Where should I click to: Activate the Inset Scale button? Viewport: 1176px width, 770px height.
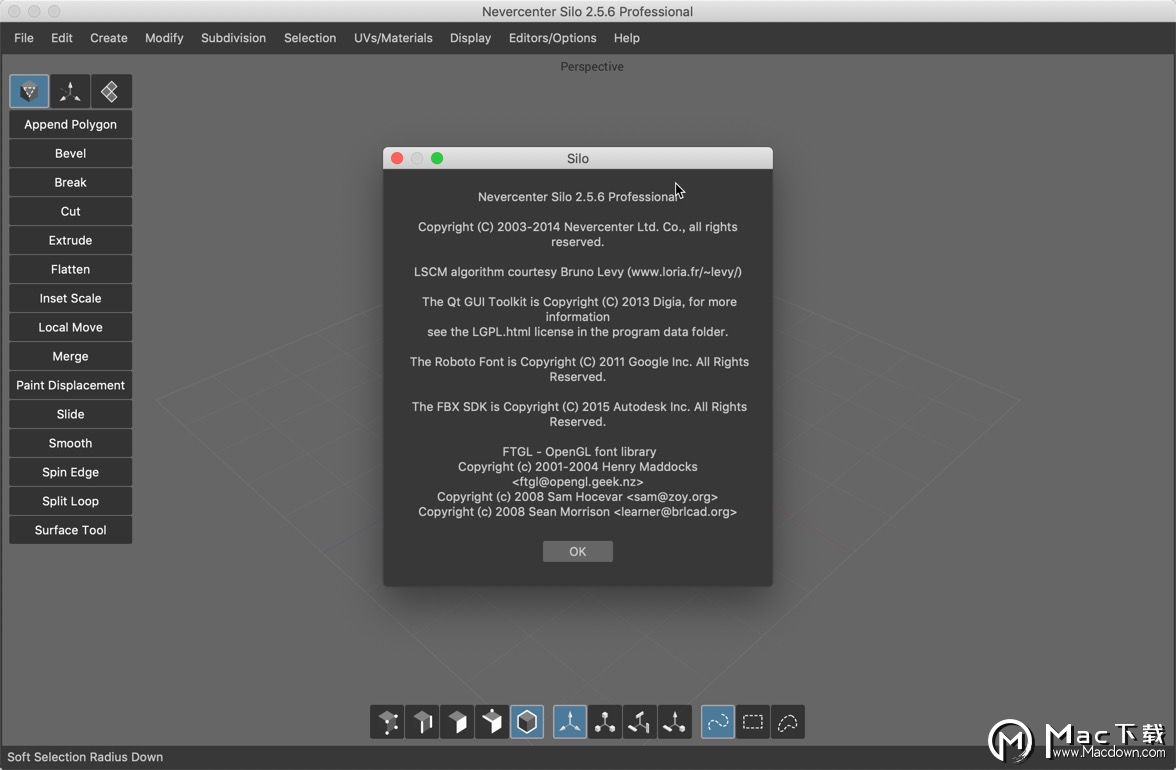70,298
